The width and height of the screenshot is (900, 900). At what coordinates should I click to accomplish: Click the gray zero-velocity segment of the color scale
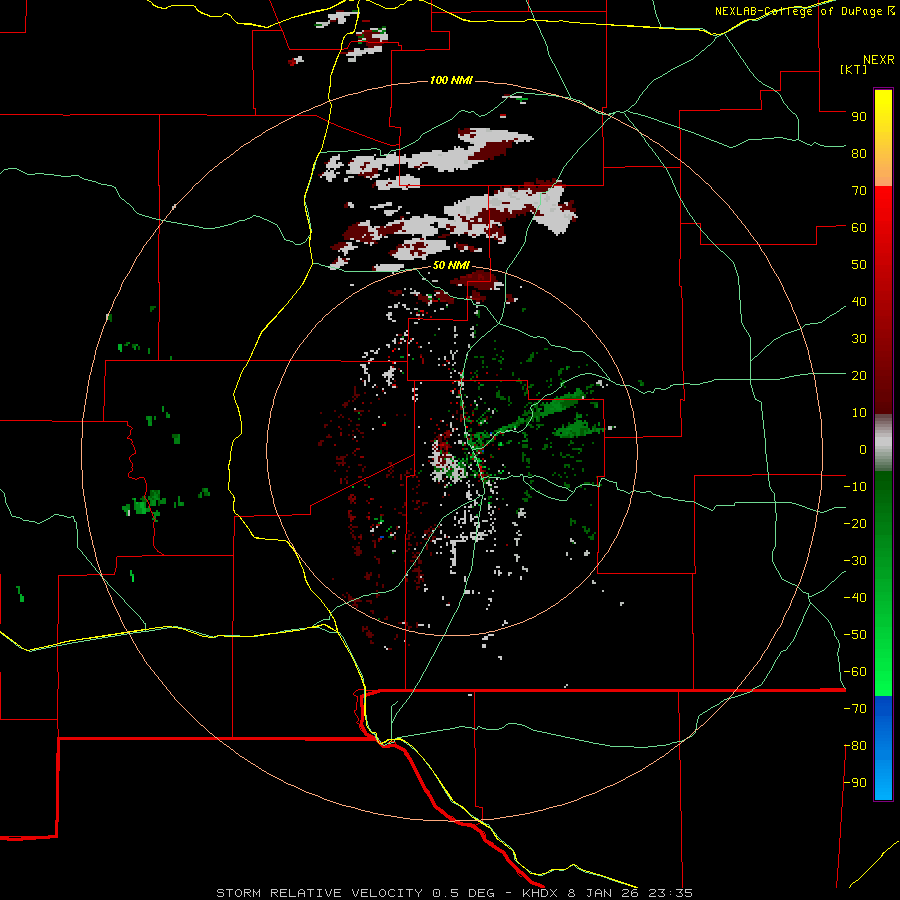pyautogui.click(x=883, y=443)
